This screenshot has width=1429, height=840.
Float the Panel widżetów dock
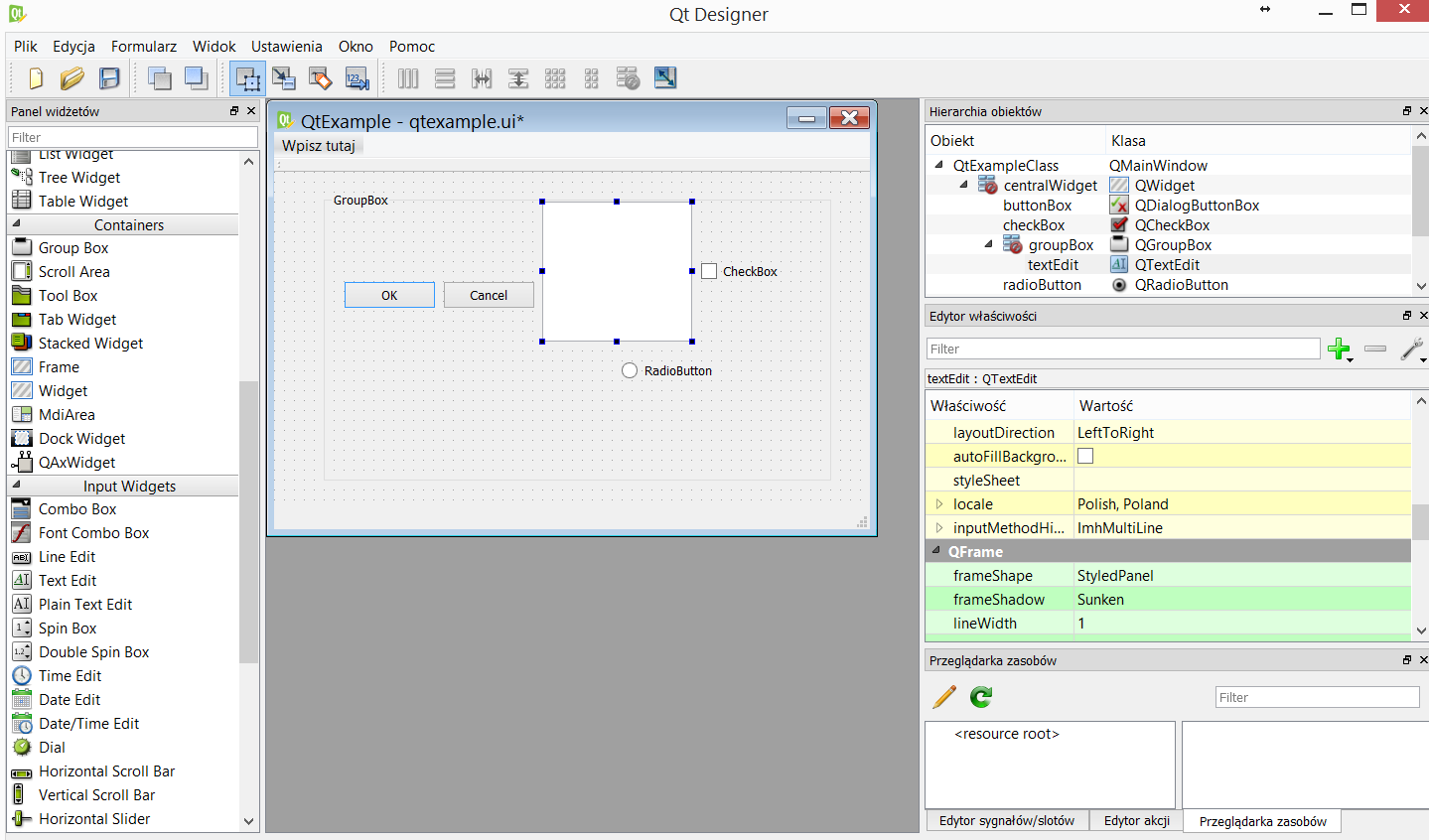pos(234,111)
